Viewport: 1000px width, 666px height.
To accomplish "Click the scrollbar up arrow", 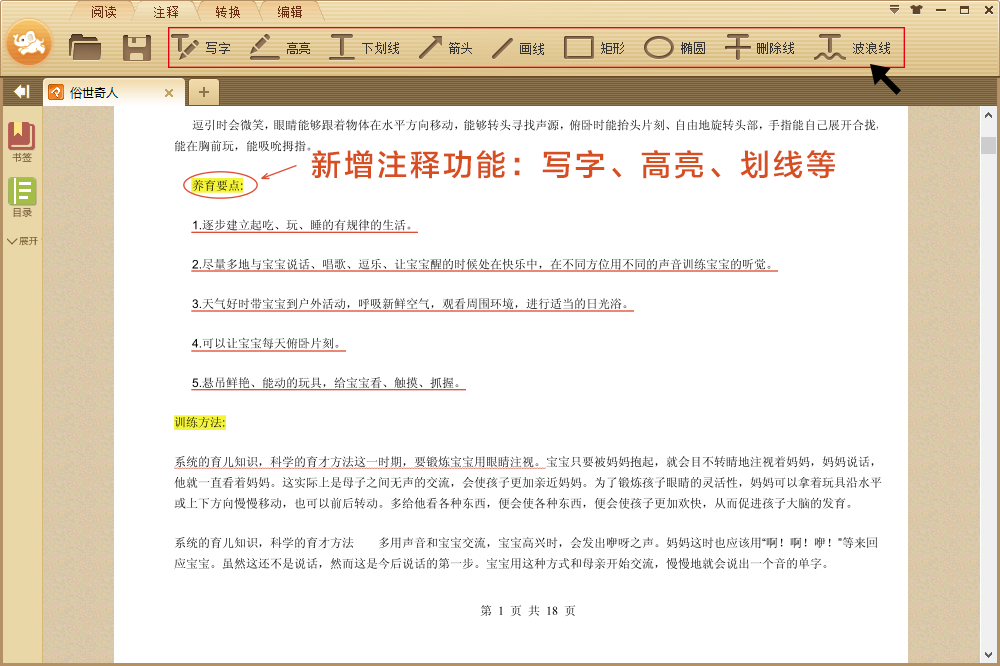I will tap(988, 115).
